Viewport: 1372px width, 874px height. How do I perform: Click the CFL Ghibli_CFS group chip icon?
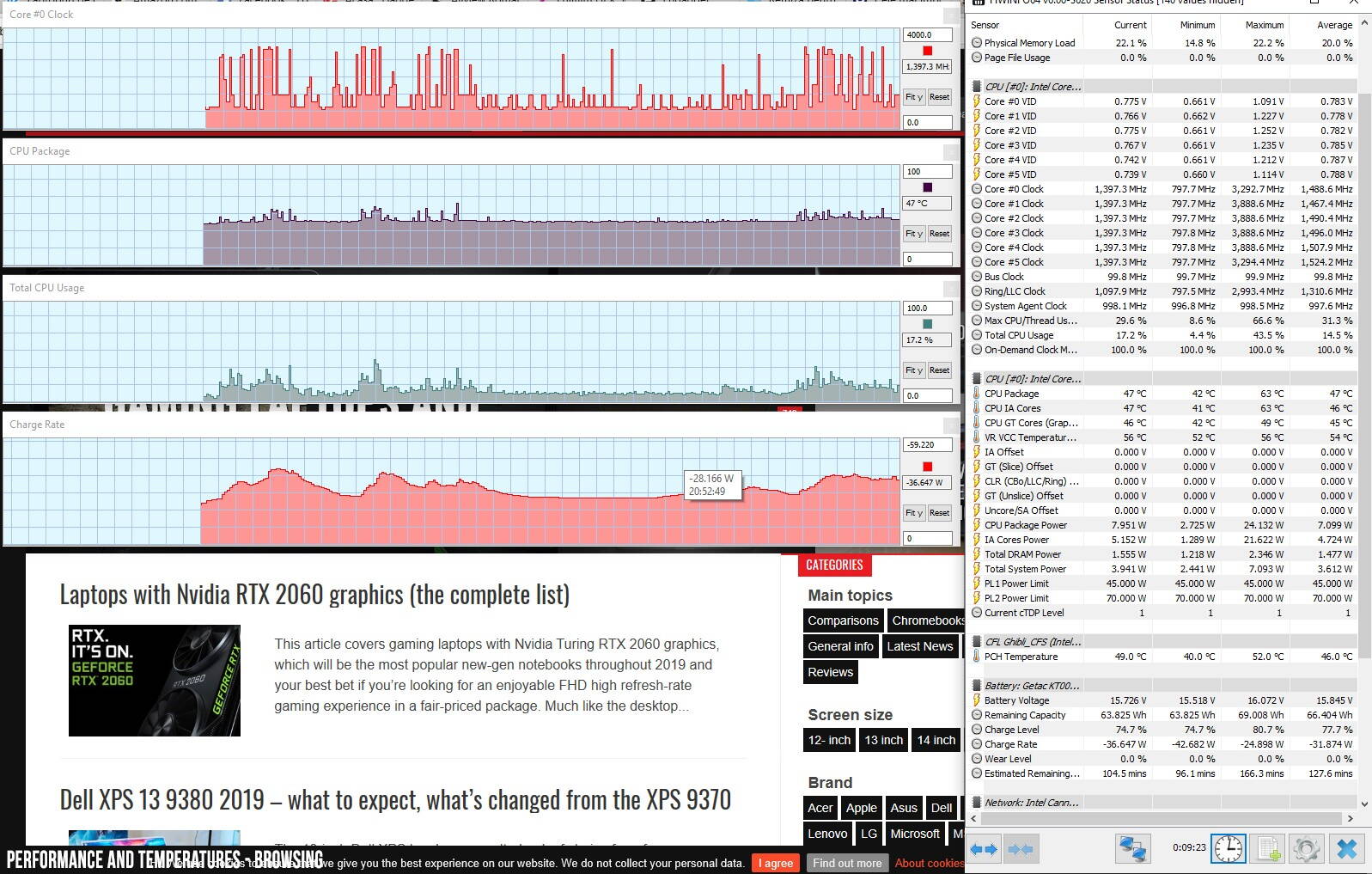coord(977,642)
